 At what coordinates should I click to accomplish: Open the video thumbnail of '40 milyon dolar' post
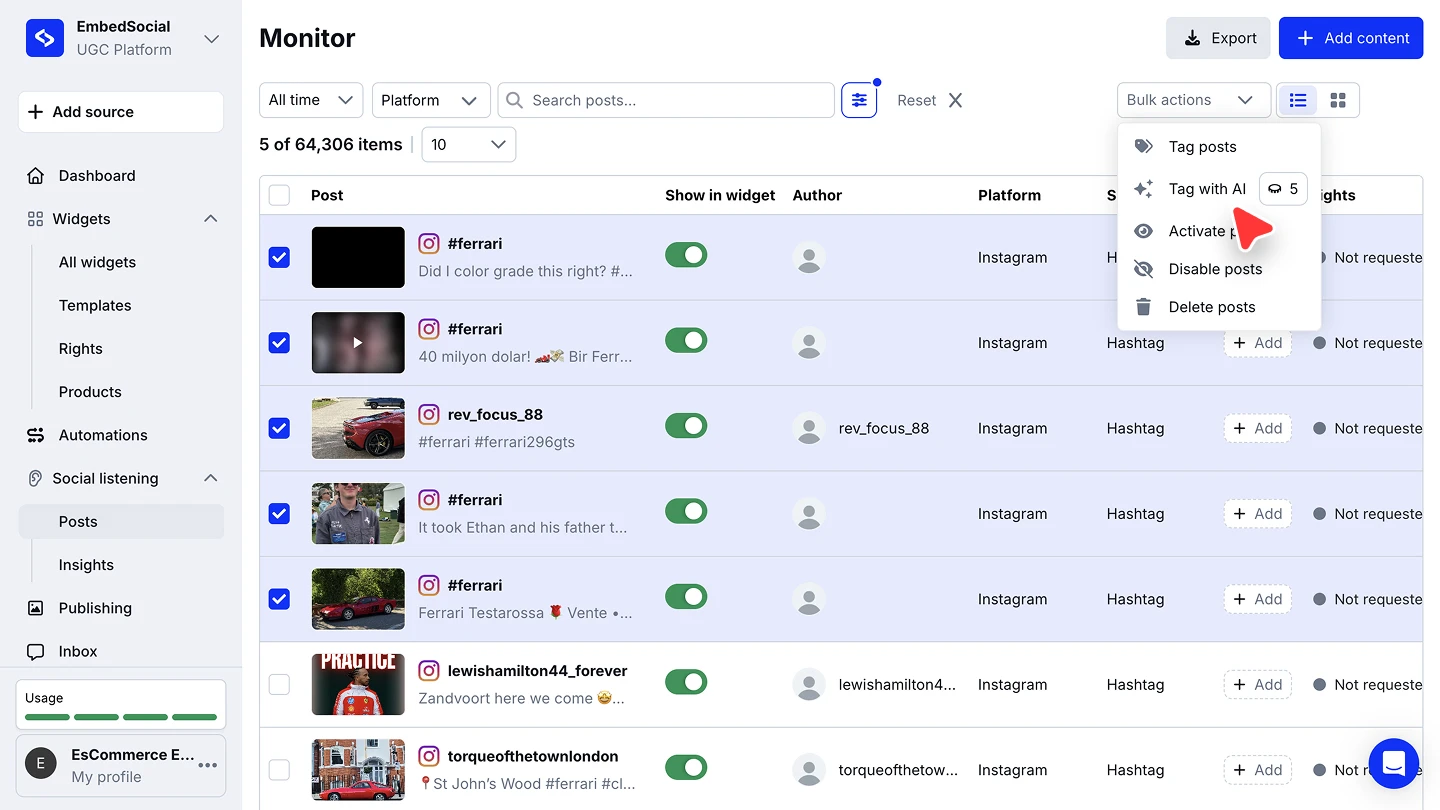[358, 343]
